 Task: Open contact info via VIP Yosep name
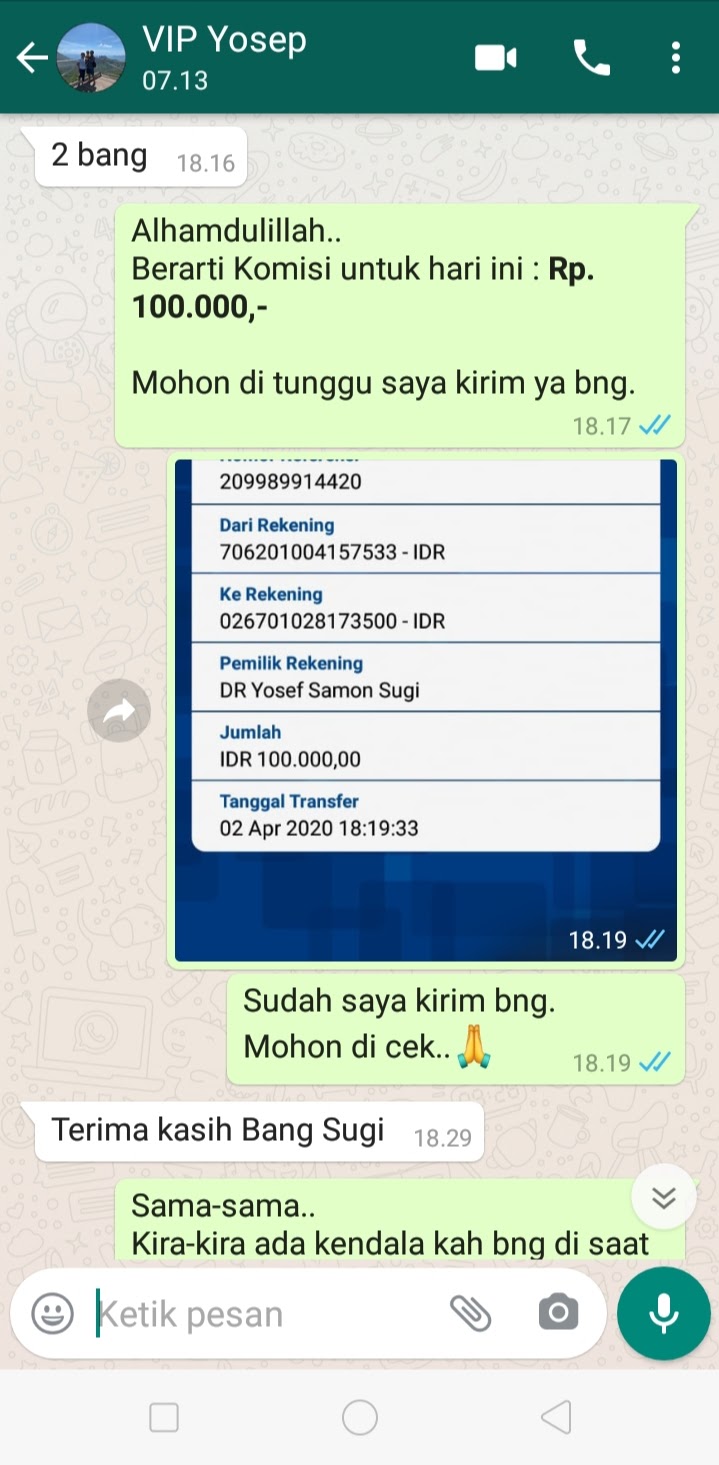tap(224, 40)
